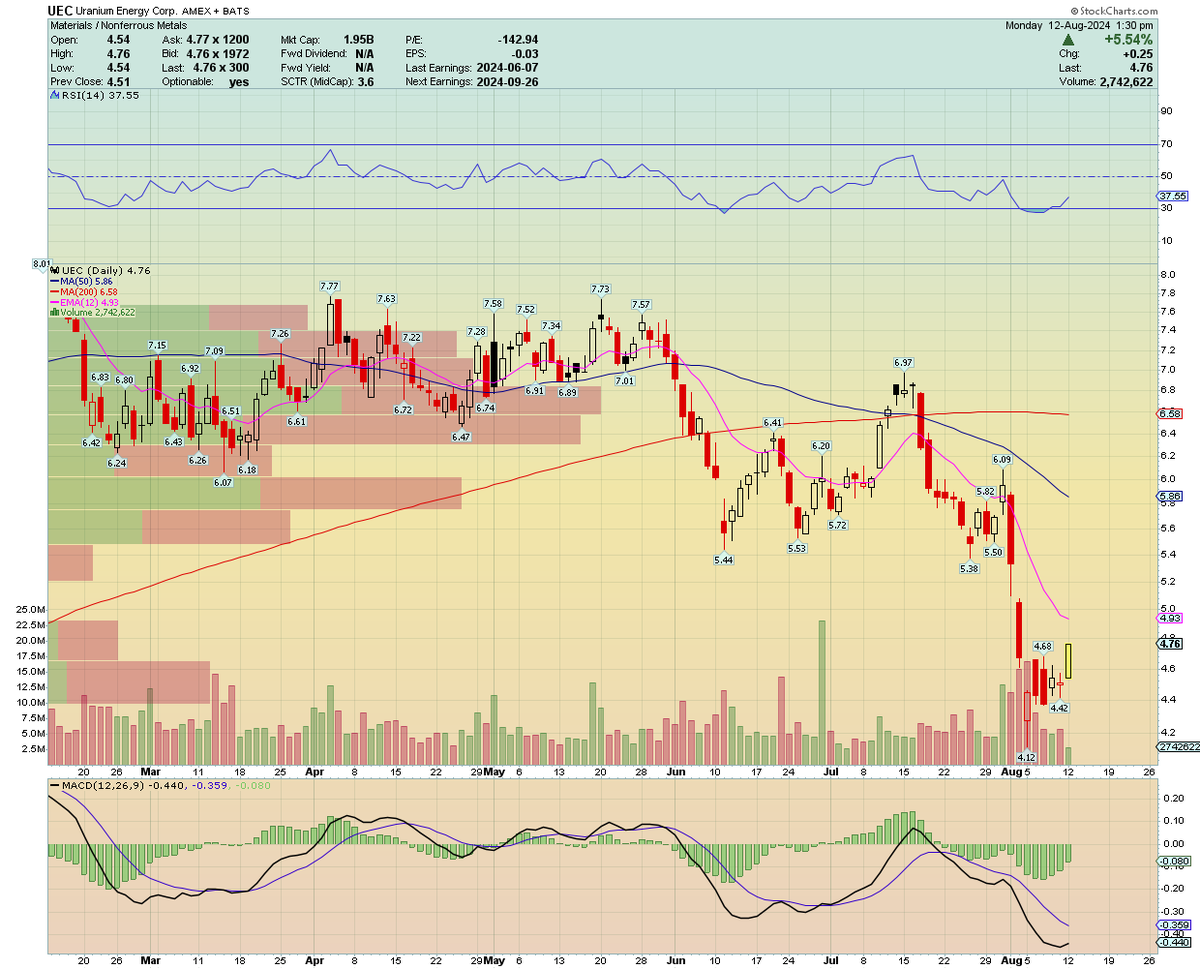Select the Materials / Nonferrous Metals sector text

point(121,25)
